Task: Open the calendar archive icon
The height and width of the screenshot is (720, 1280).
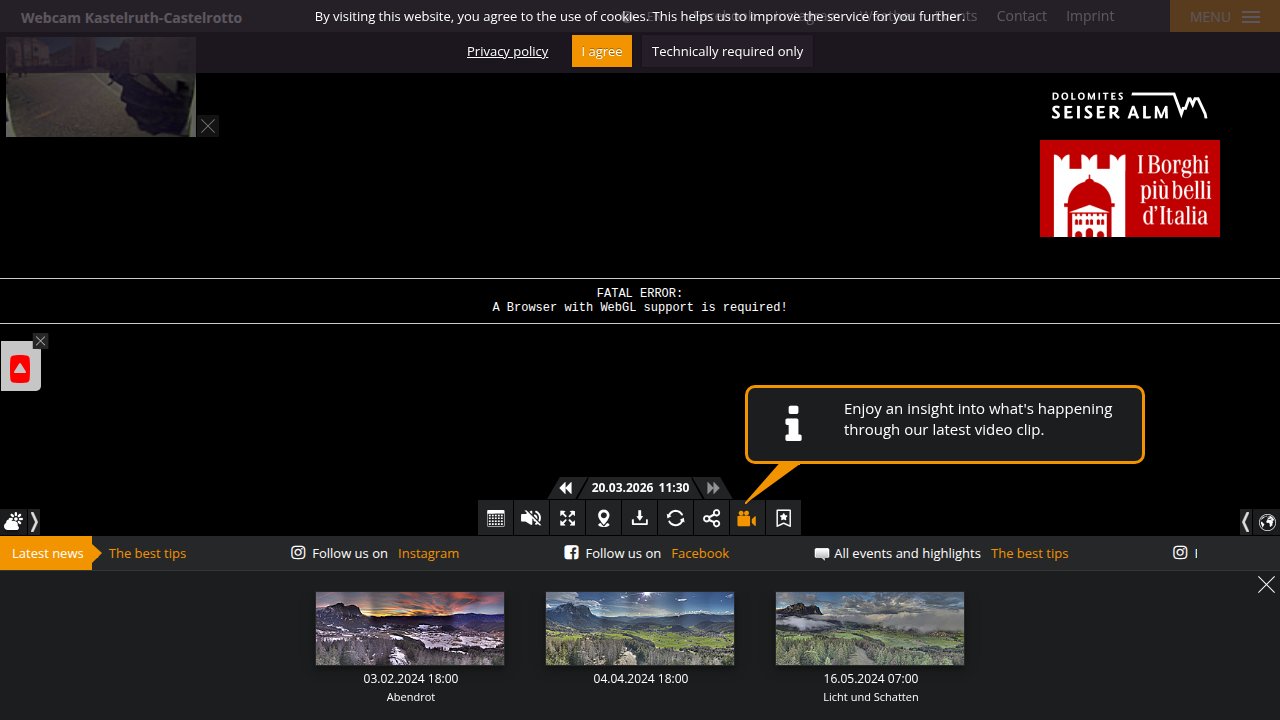Action: (x=496, y=518)
